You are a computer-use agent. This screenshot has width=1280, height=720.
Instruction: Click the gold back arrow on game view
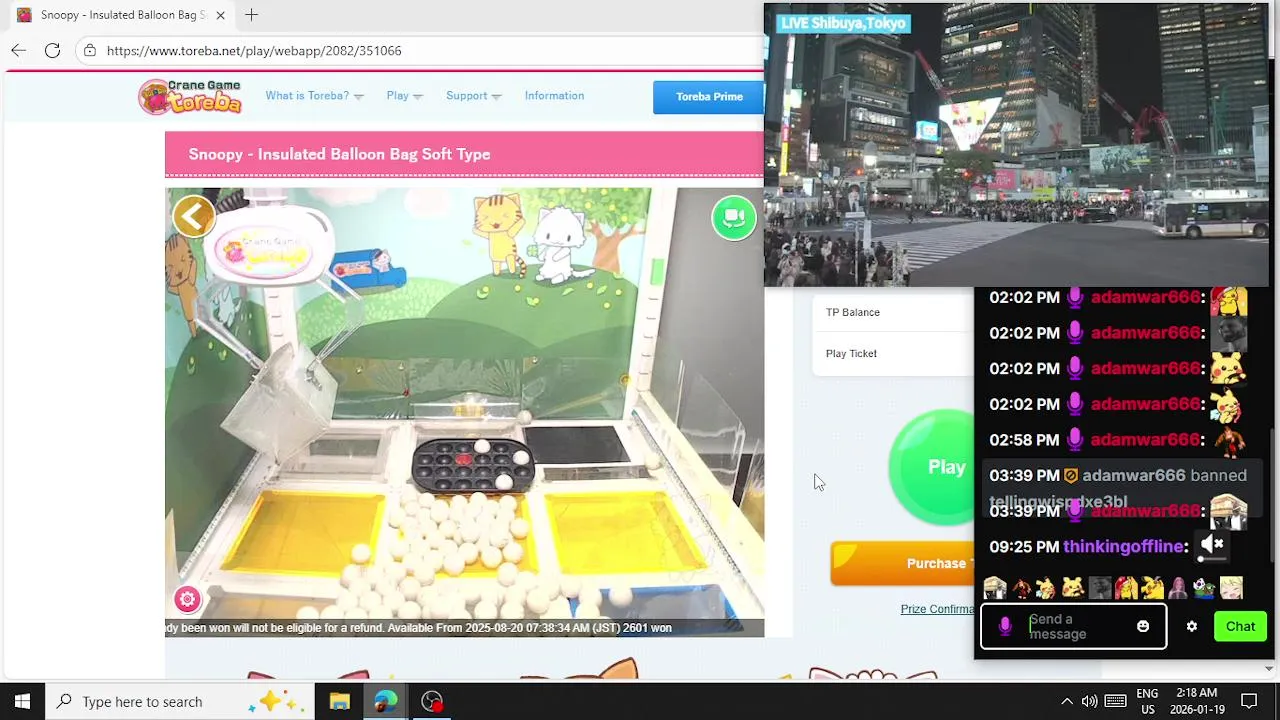click(194, 216)
